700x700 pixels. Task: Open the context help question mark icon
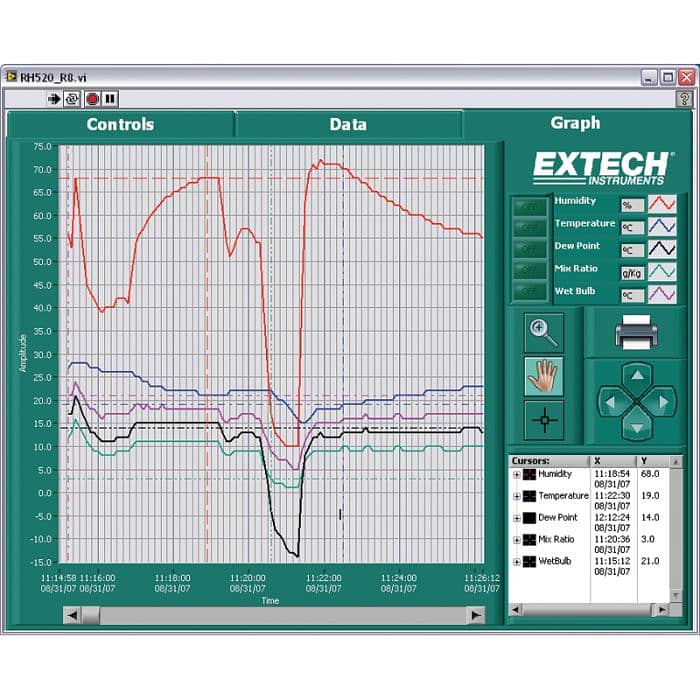(x=684, y=99)
